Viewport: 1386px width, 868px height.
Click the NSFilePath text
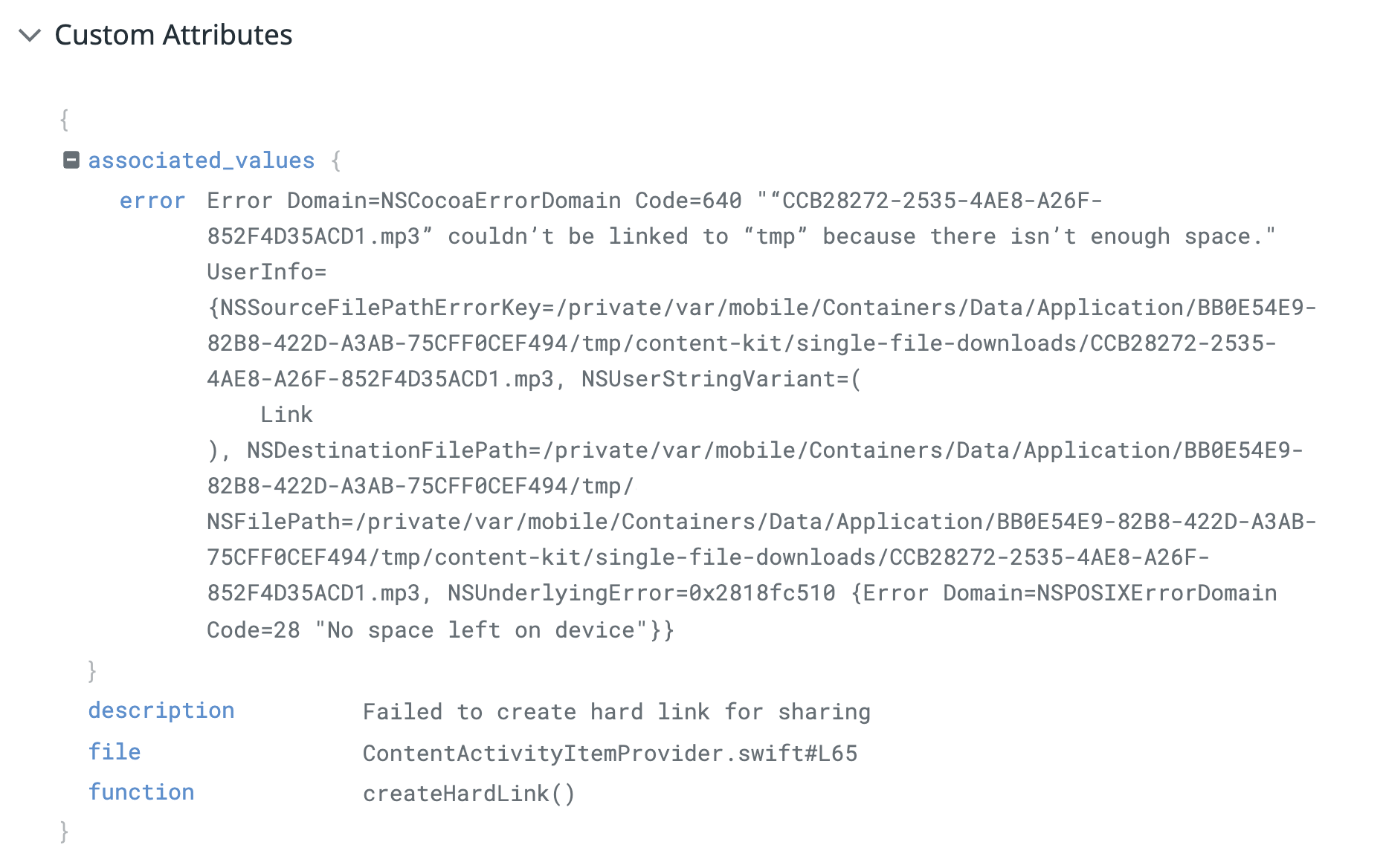pos(281,522)
